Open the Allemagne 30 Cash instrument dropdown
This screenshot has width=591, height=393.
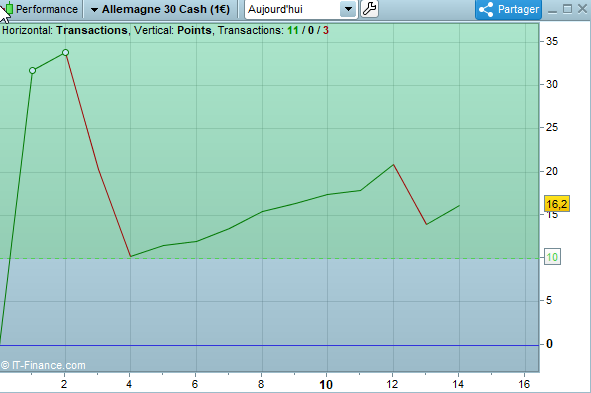(161, 9)
